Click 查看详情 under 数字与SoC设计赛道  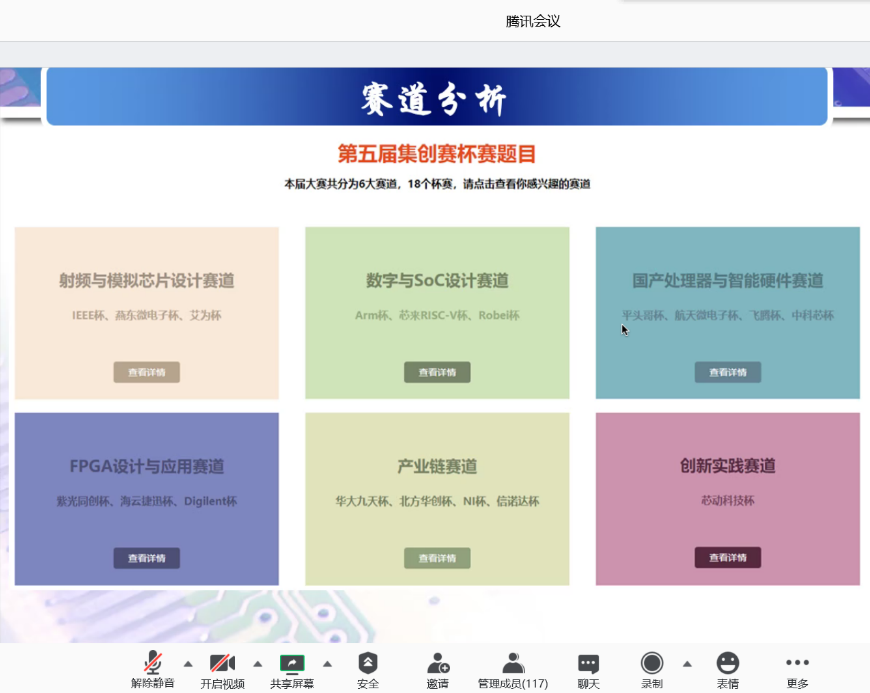pos(437,371)
